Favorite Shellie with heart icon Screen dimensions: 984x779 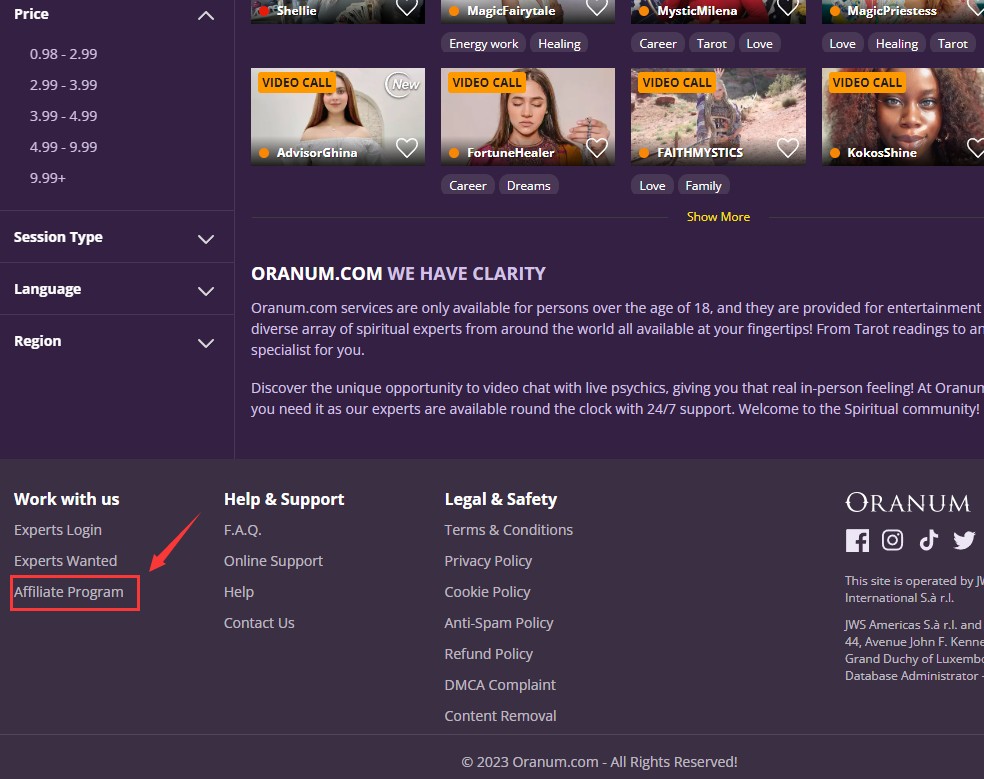coord(407,8)
